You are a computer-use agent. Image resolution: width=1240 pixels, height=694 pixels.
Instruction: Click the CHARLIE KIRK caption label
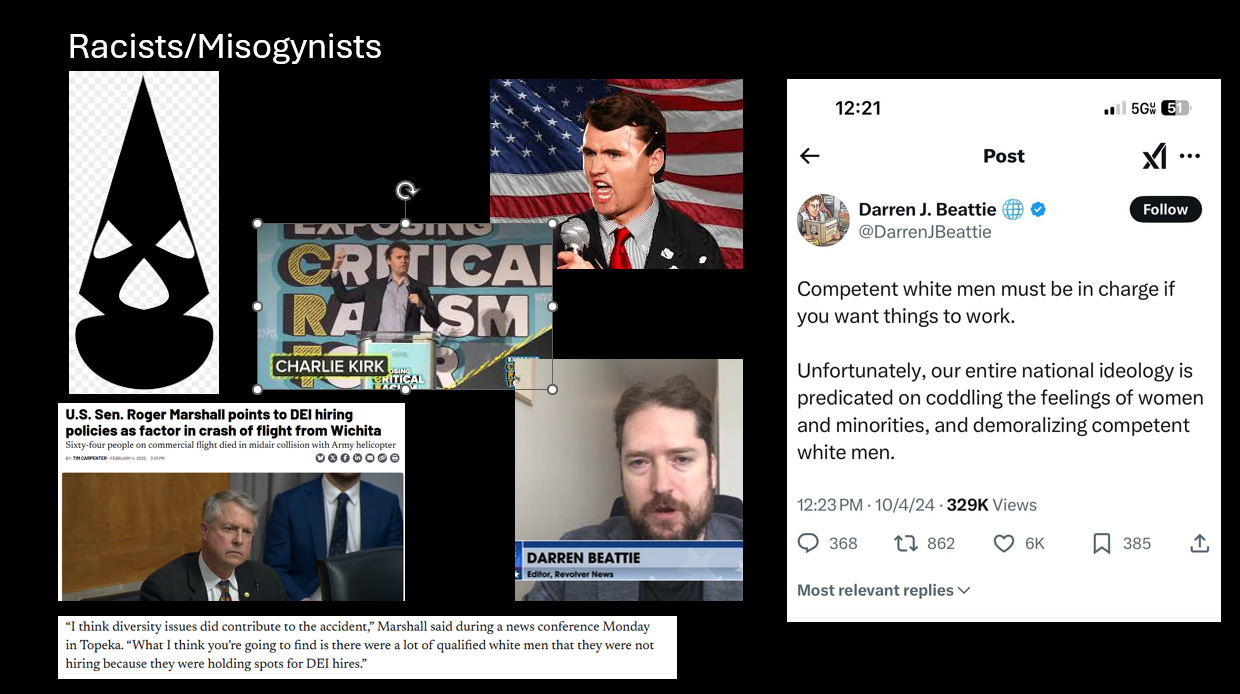tap(330, 366)
